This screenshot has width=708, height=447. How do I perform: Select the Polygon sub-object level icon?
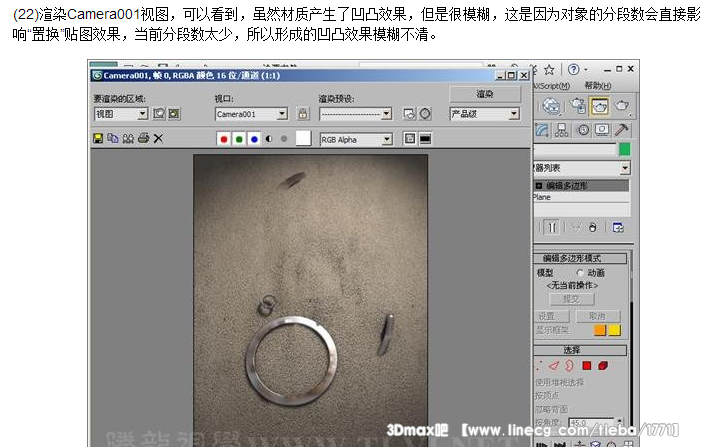587,365
